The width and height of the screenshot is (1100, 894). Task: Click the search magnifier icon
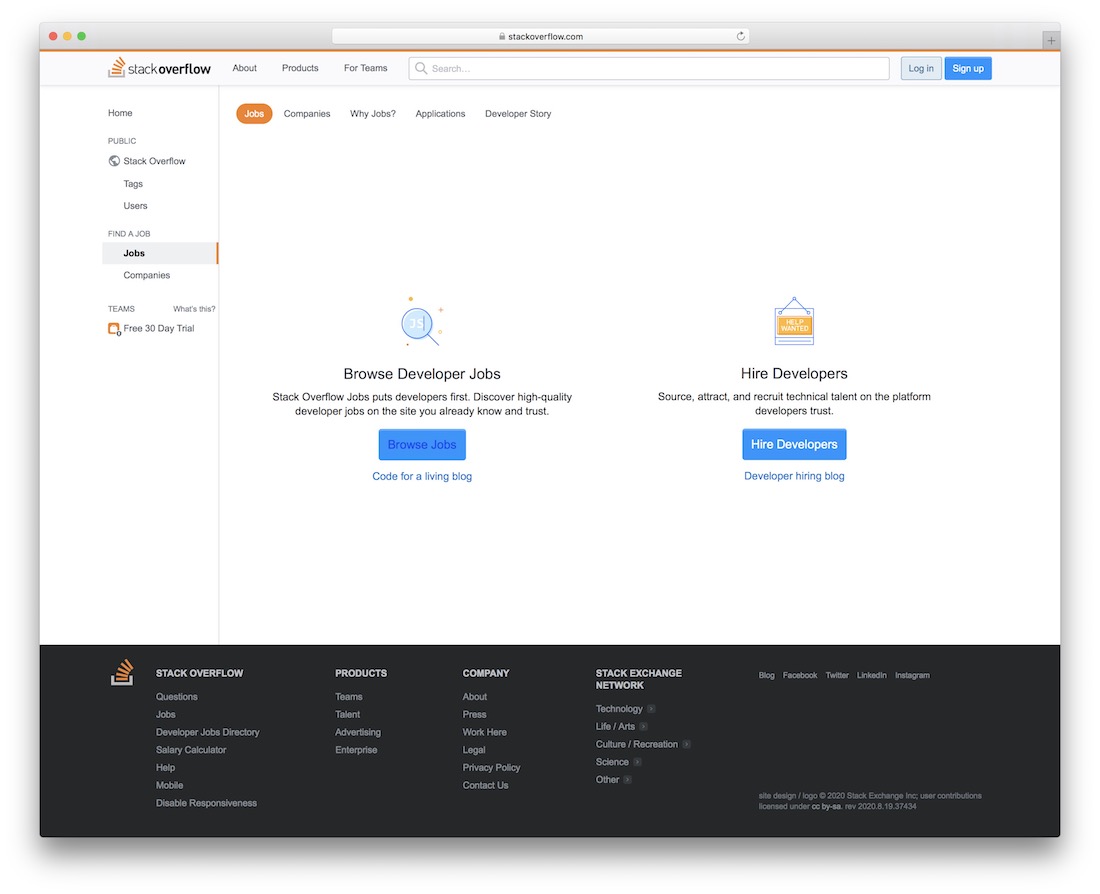click(421, 68)
